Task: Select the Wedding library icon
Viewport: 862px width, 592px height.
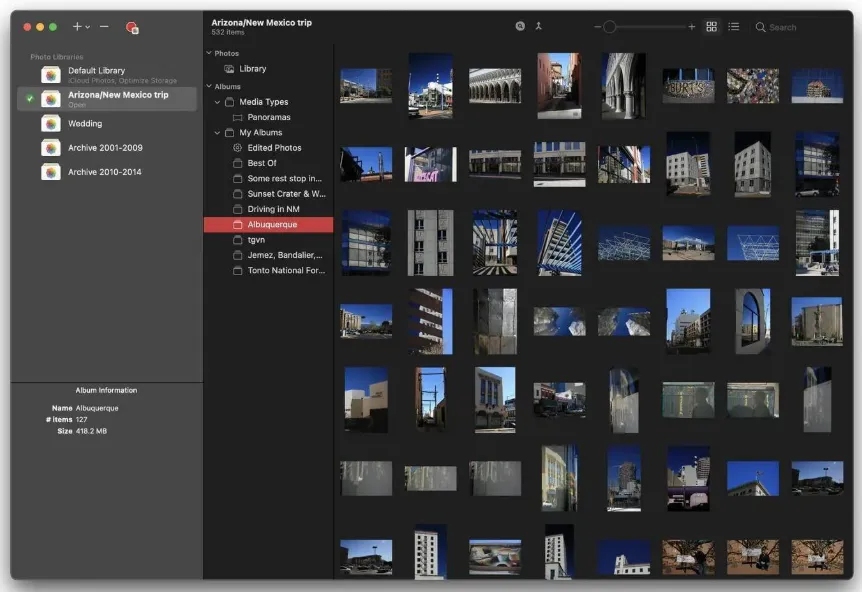Action: (51, 124)
